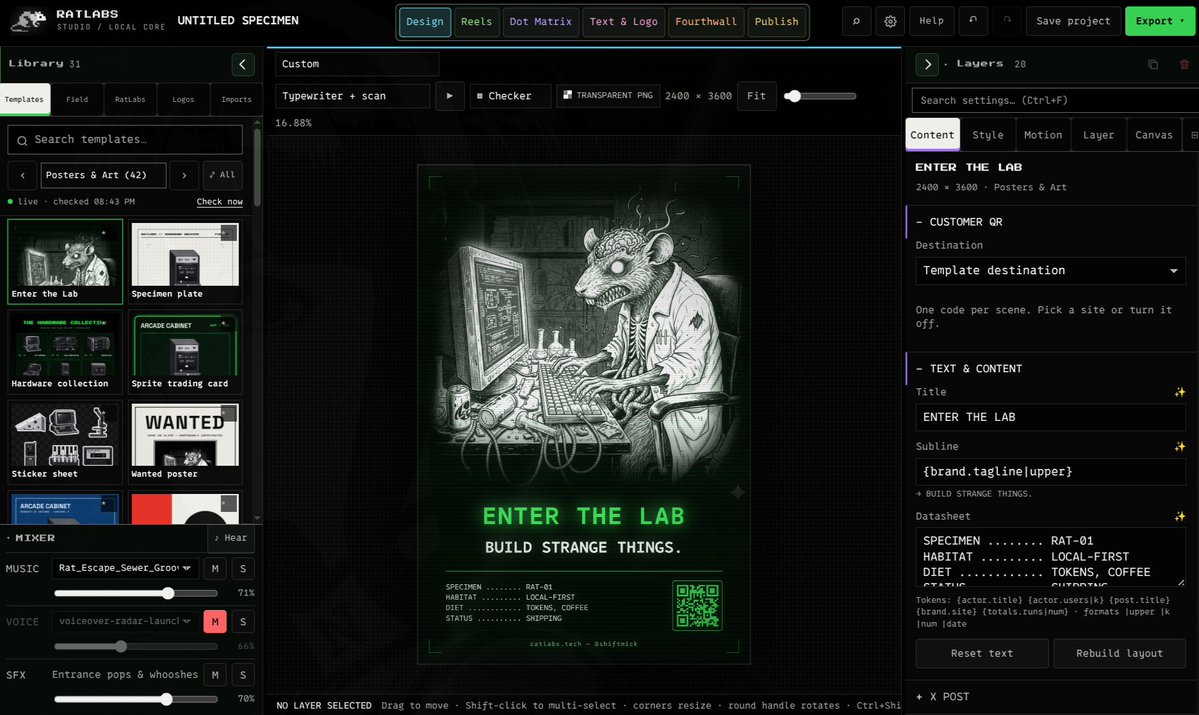Toggle the Checker background option
Image resolution: width=1199 pixels, height=715 pixels.
tap(510, 96)
